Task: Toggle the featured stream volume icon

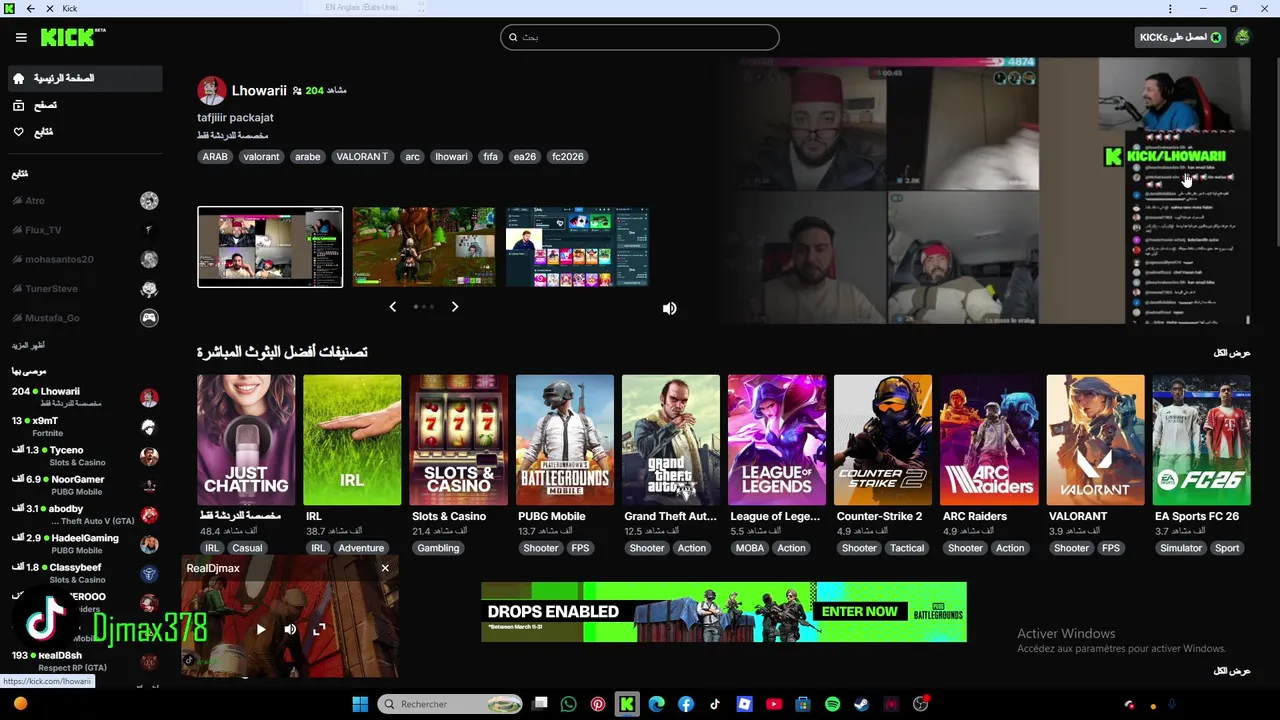Action: tap(670, 308)
